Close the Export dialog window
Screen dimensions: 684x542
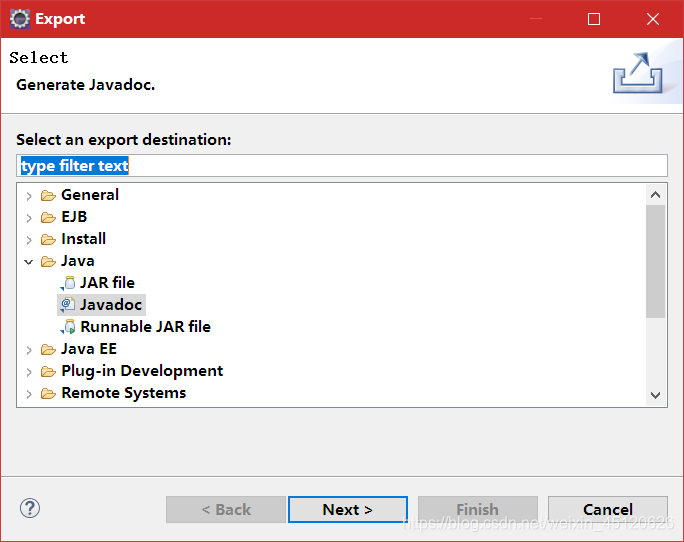[653, 19]
